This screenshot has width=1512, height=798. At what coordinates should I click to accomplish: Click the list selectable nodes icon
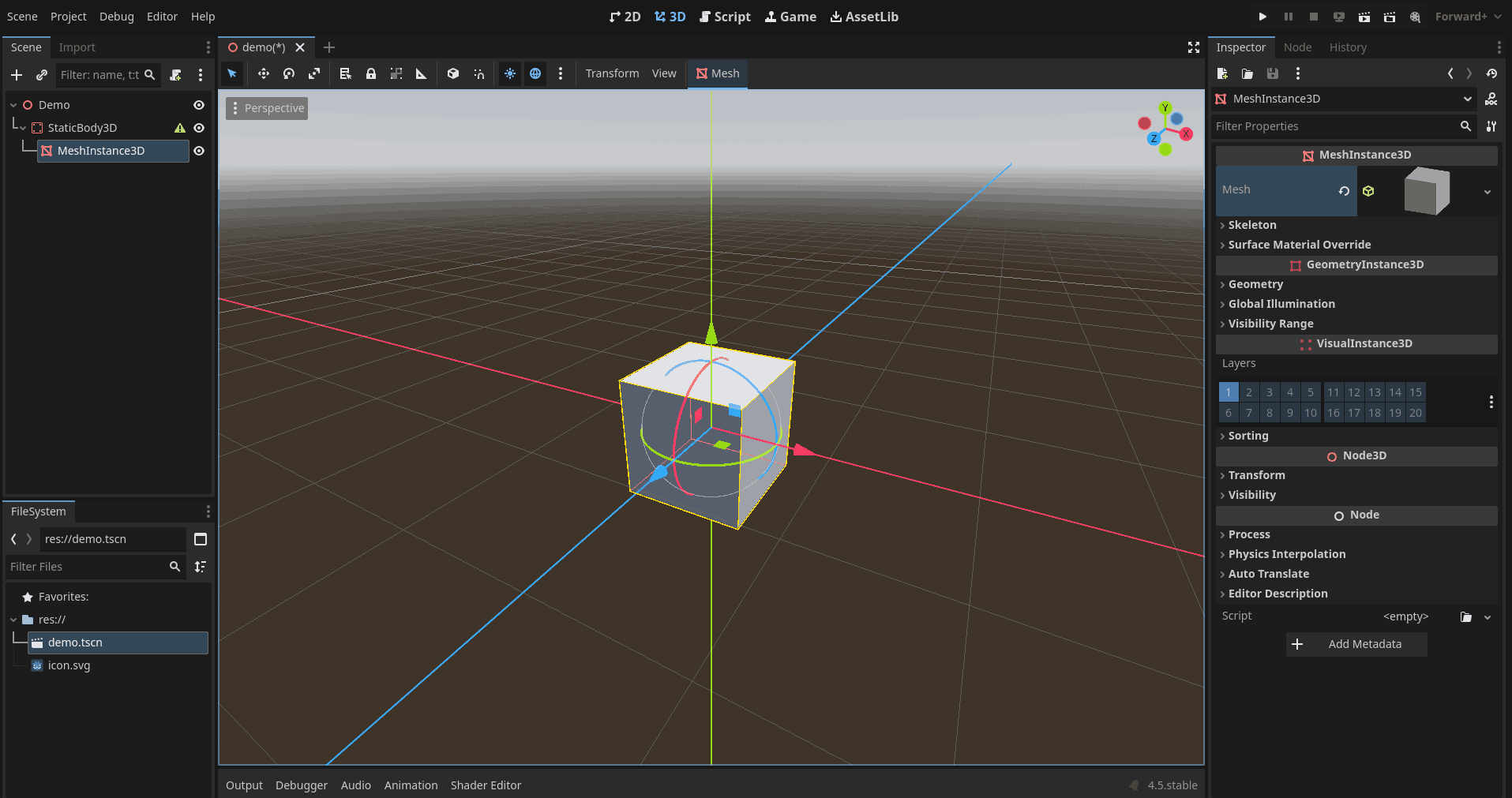[x=345, y=73]
